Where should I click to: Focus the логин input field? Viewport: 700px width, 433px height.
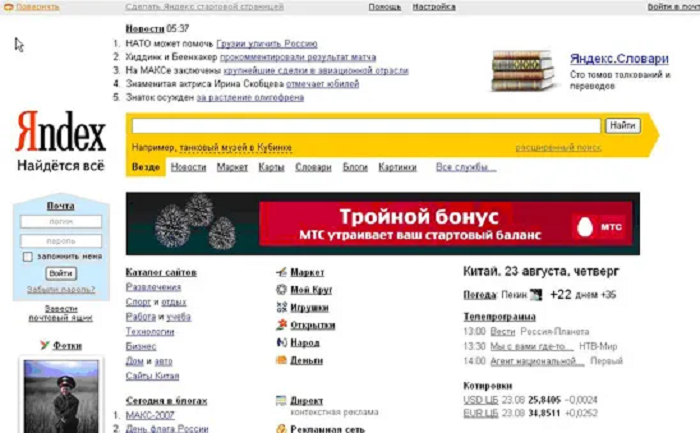click(x=61, y=221)
